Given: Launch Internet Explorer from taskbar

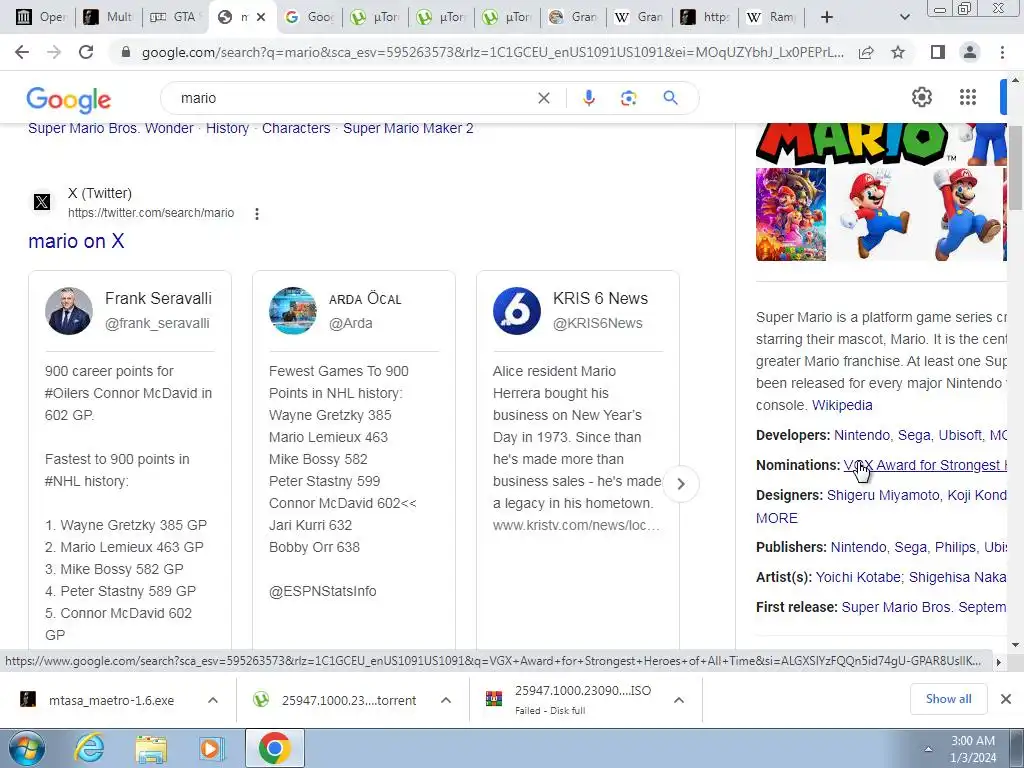Looking at the screenshot, I should 89,748.
